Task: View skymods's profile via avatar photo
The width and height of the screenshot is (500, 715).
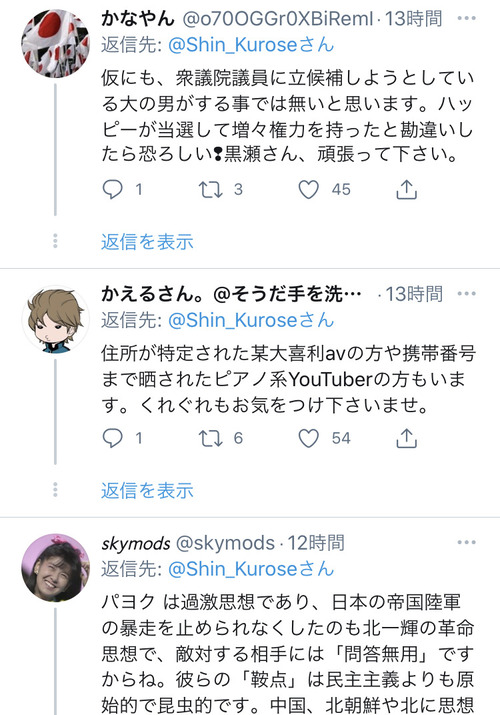Action: [x=56, y=568]
